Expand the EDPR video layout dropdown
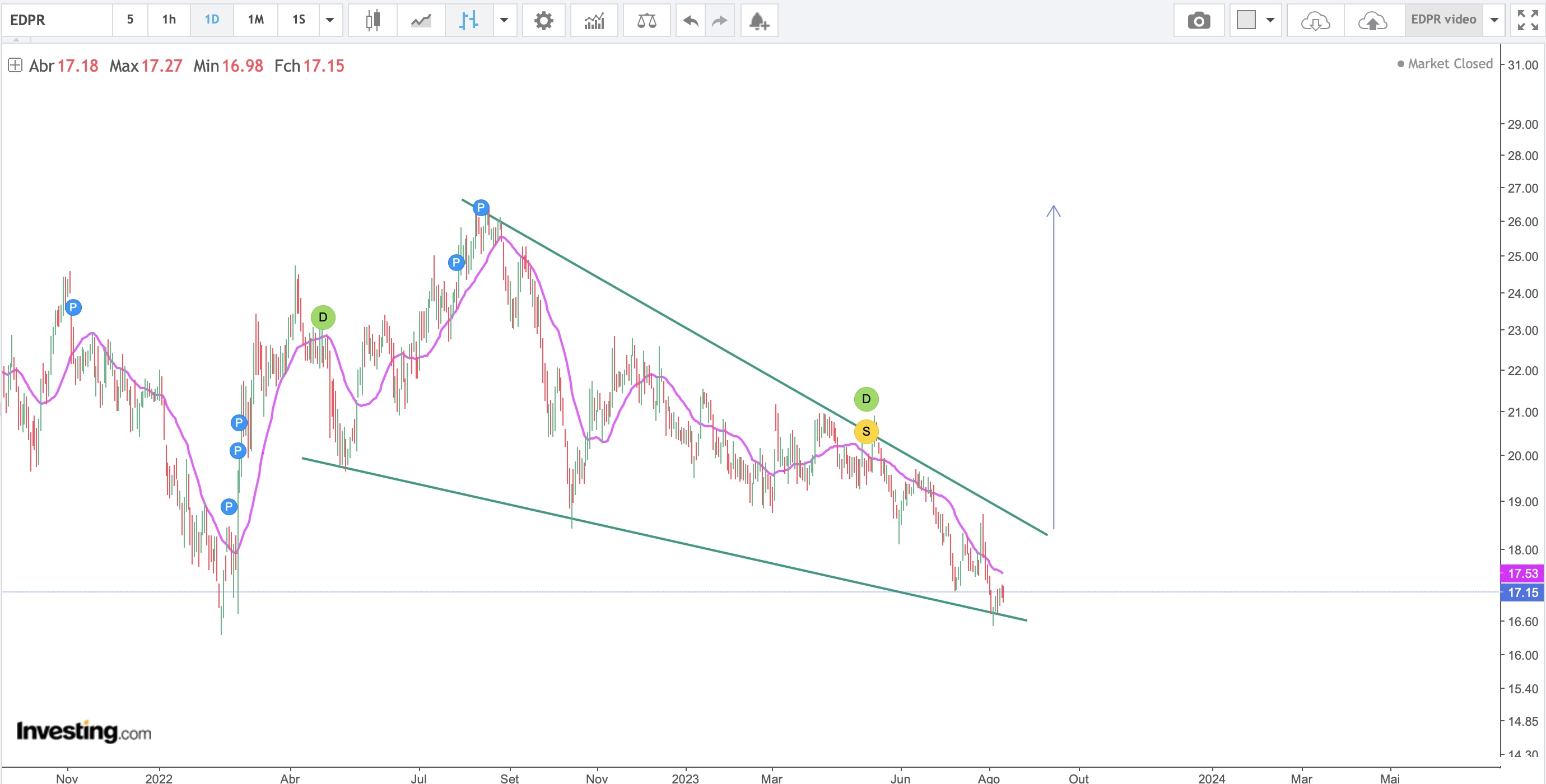The width and height of the screenshot is (1546, 784). (1494, 20)
